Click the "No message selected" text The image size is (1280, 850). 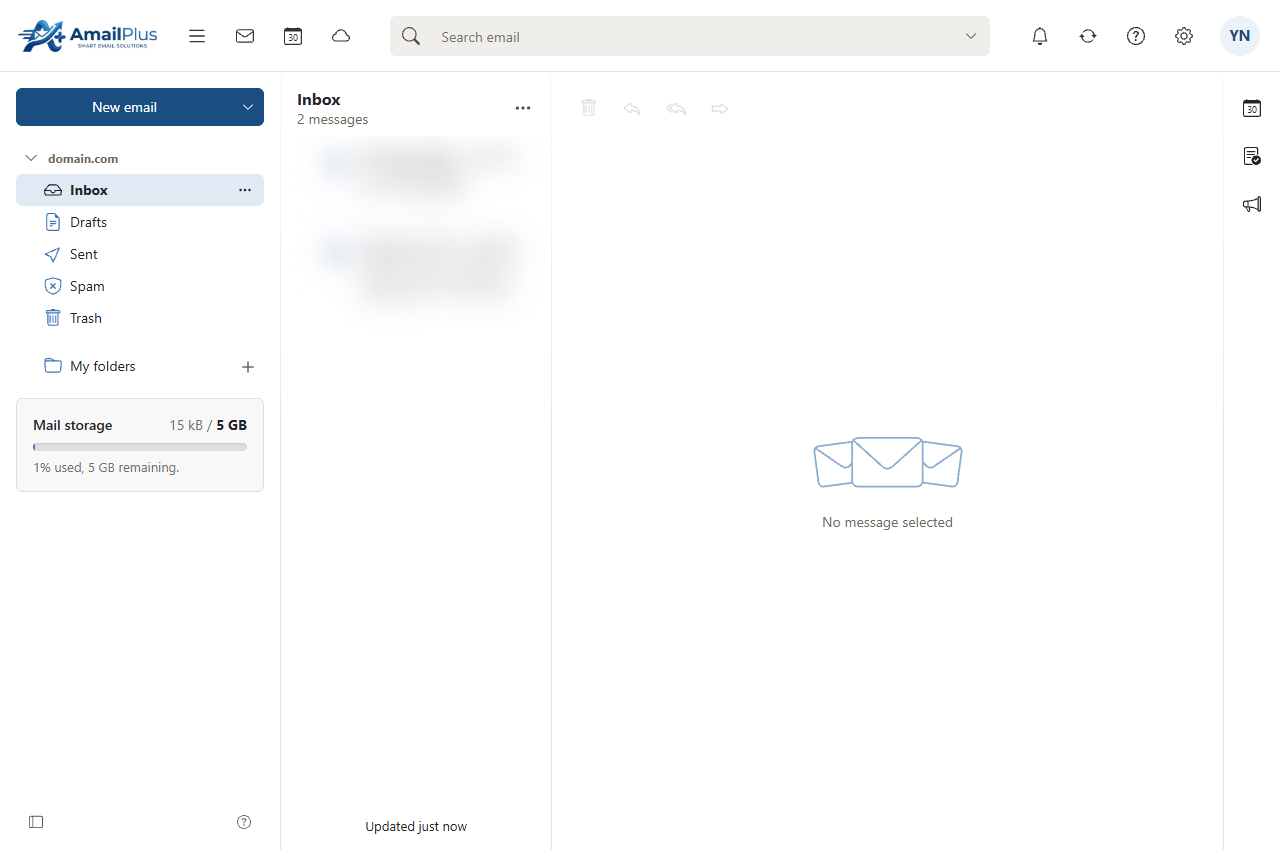pyautogui.click(x=887, y=522)
